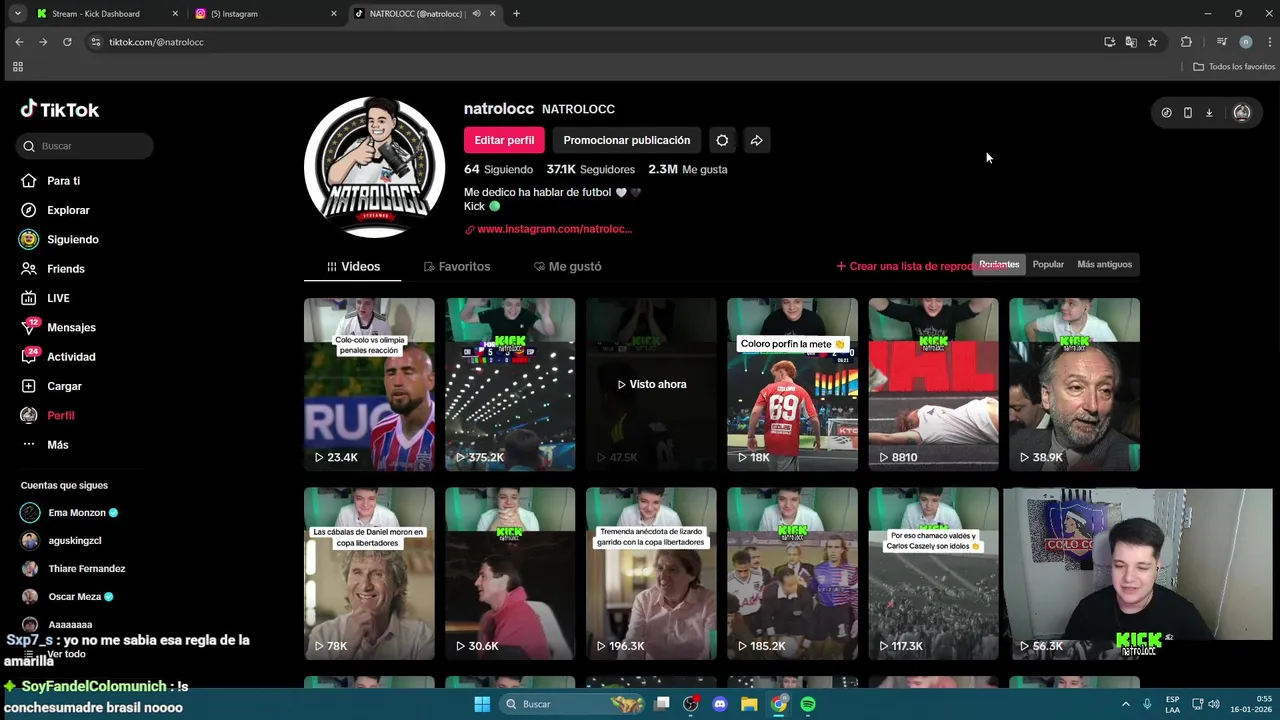Viewport: 1280px width, 720px height.
Task: Select the Me gustó tab
Action: click(x=568, y=267)
